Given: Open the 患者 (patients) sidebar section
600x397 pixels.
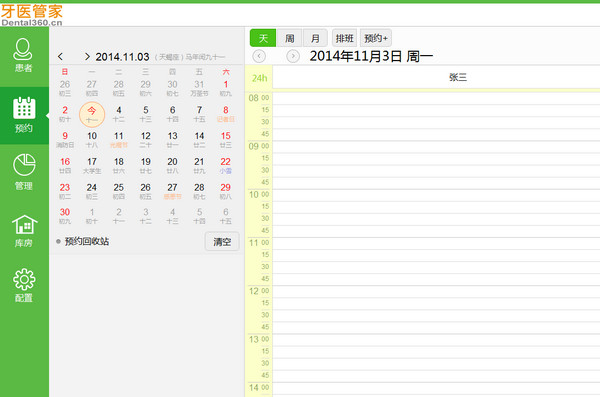Looking at the screenshot, I should click(x=24, y=56).
